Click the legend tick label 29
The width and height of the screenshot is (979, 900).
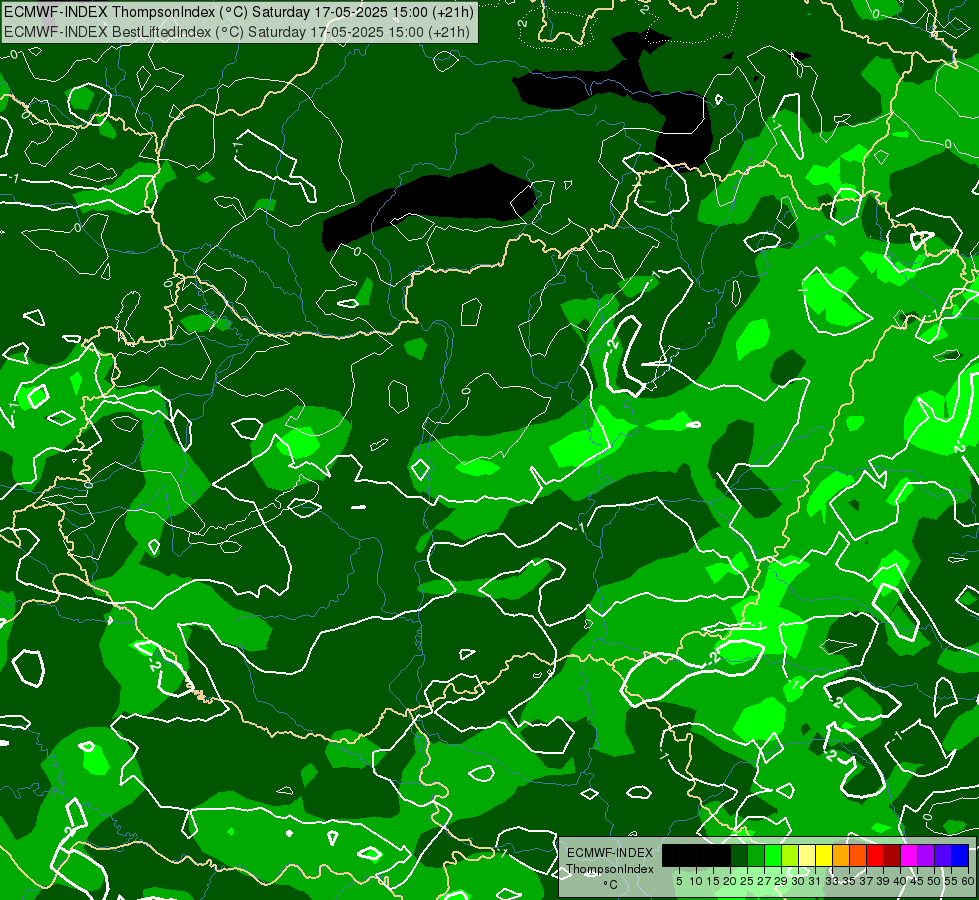(780, 881)
